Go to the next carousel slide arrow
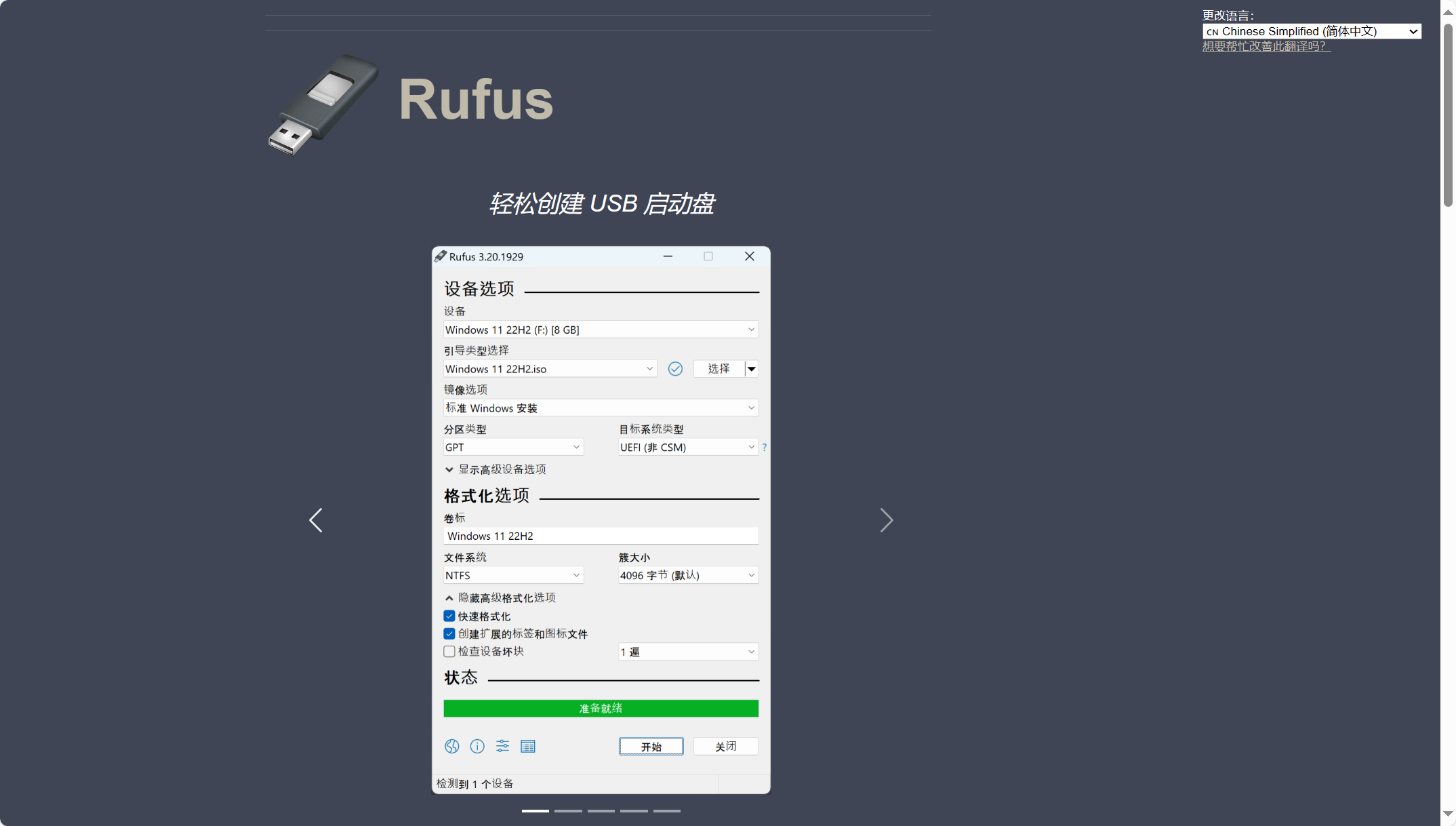The height and width of the screenshot is (826, 1456). point(886,520)
